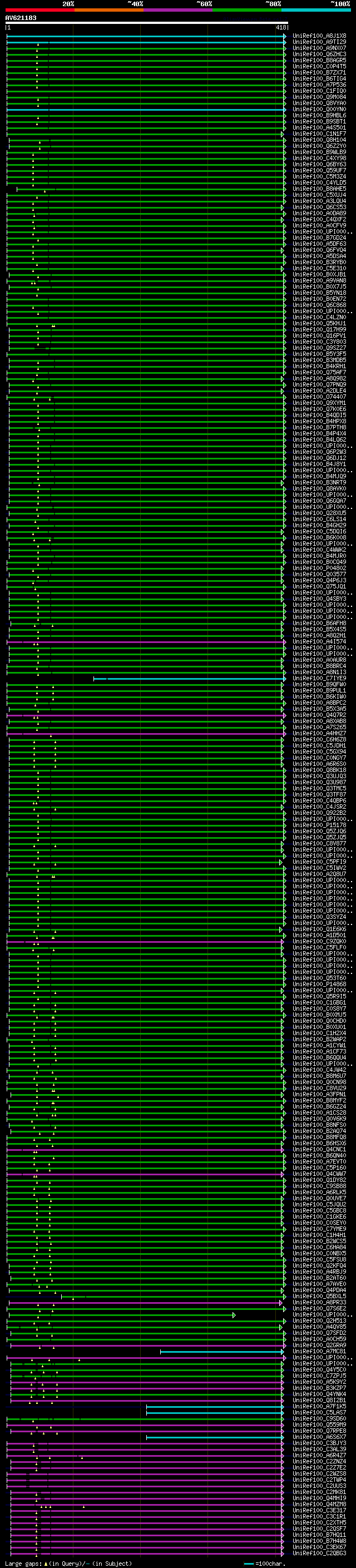Select hit label UniRef100_C5JDH1
This screenshot has height=1568, width=356.
click(x=319, y=745)
